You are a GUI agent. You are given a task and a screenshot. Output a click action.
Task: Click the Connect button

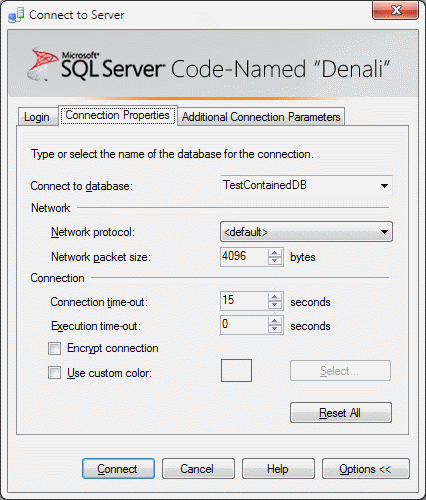(118, 469)
